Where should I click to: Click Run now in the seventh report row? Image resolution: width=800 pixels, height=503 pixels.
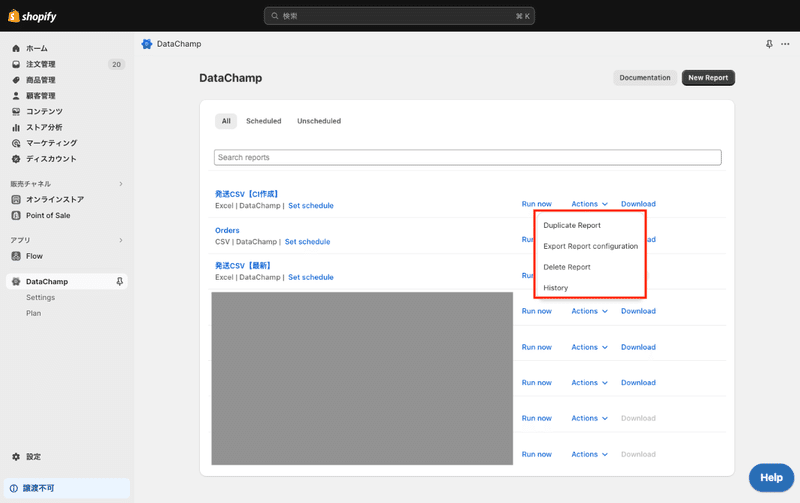tap(537, 418)
